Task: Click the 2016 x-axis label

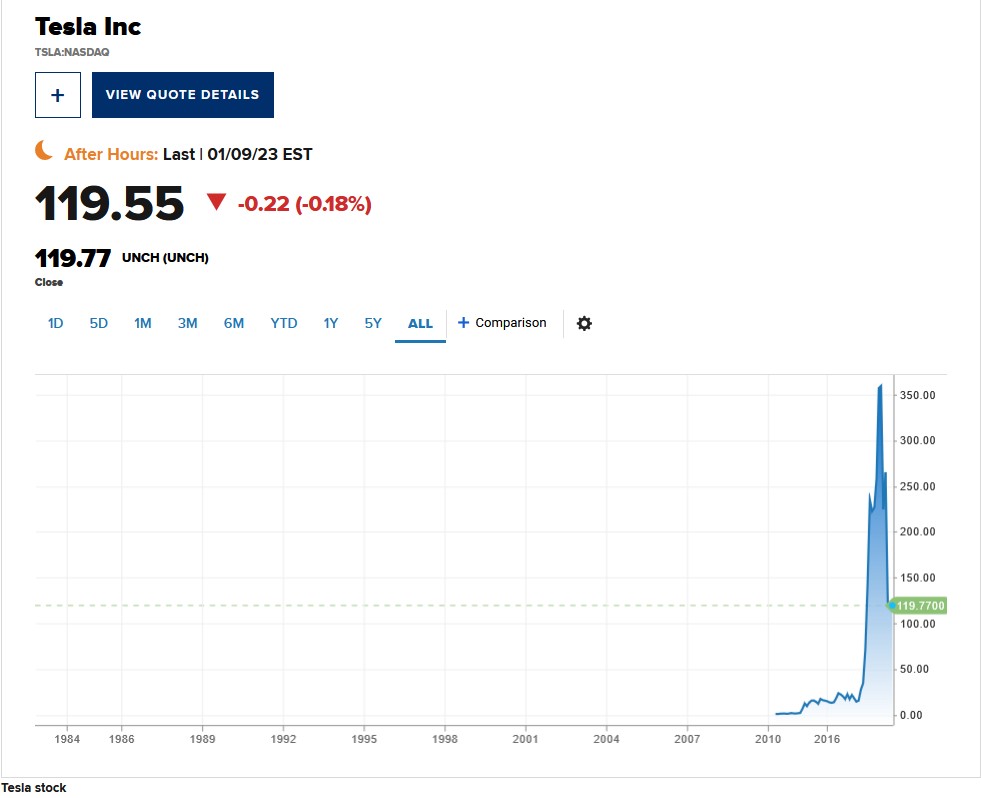Action: [826, 739]
